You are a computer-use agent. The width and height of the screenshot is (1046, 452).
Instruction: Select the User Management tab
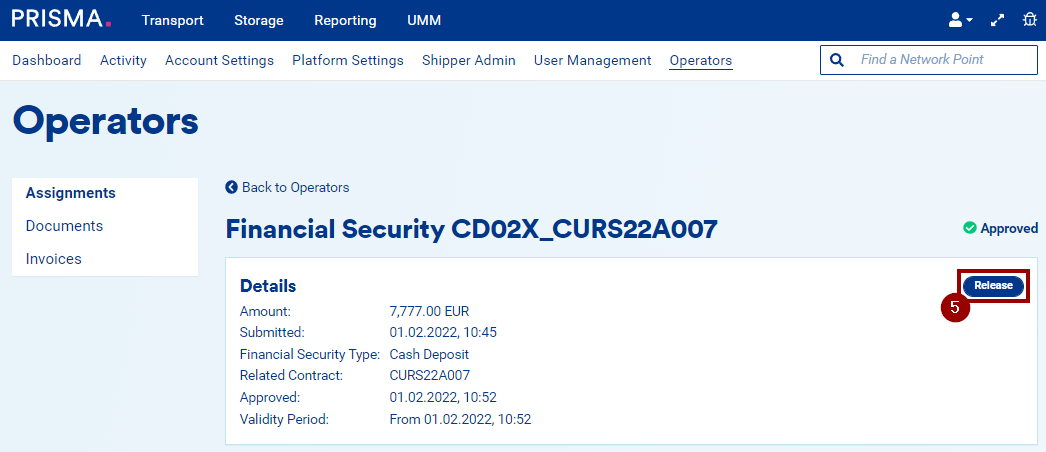pyautogui.click(x=592, y=60)
